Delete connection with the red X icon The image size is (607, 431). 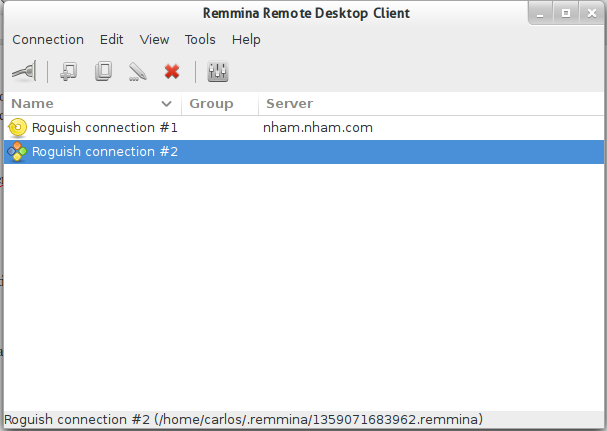pos(172,71)
